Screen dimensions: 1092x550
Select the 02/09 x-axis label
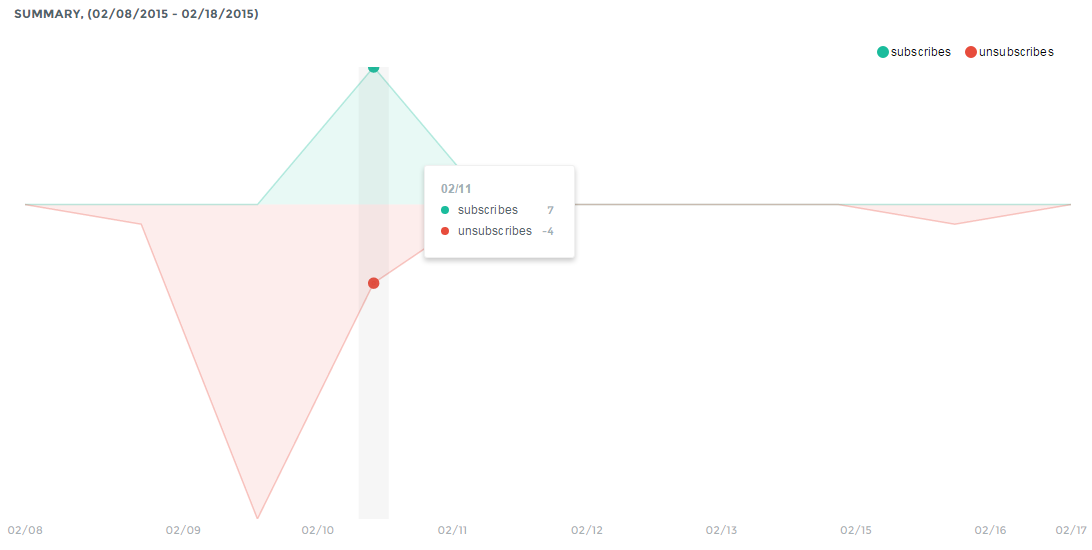click(183, 530)
